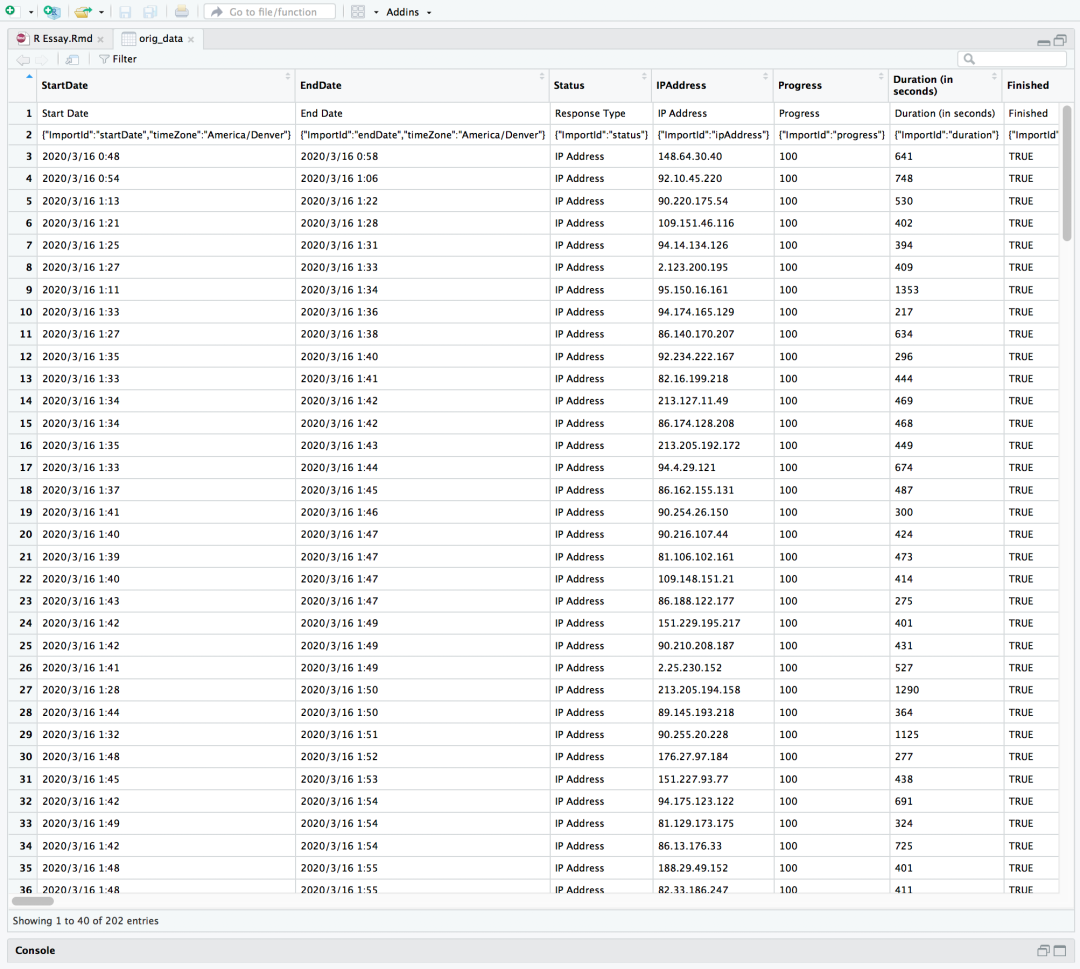Click the Finished column header

click(x=1030, y=85)
